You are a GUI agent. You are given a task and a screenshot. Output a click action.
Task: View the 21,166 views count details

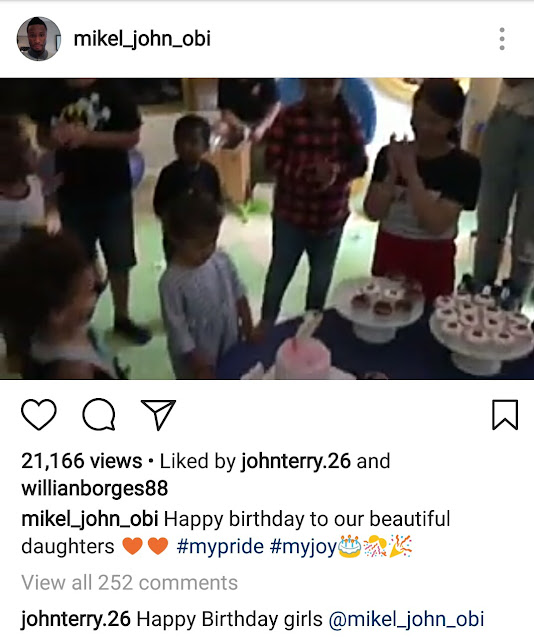[x=82, y=461]
